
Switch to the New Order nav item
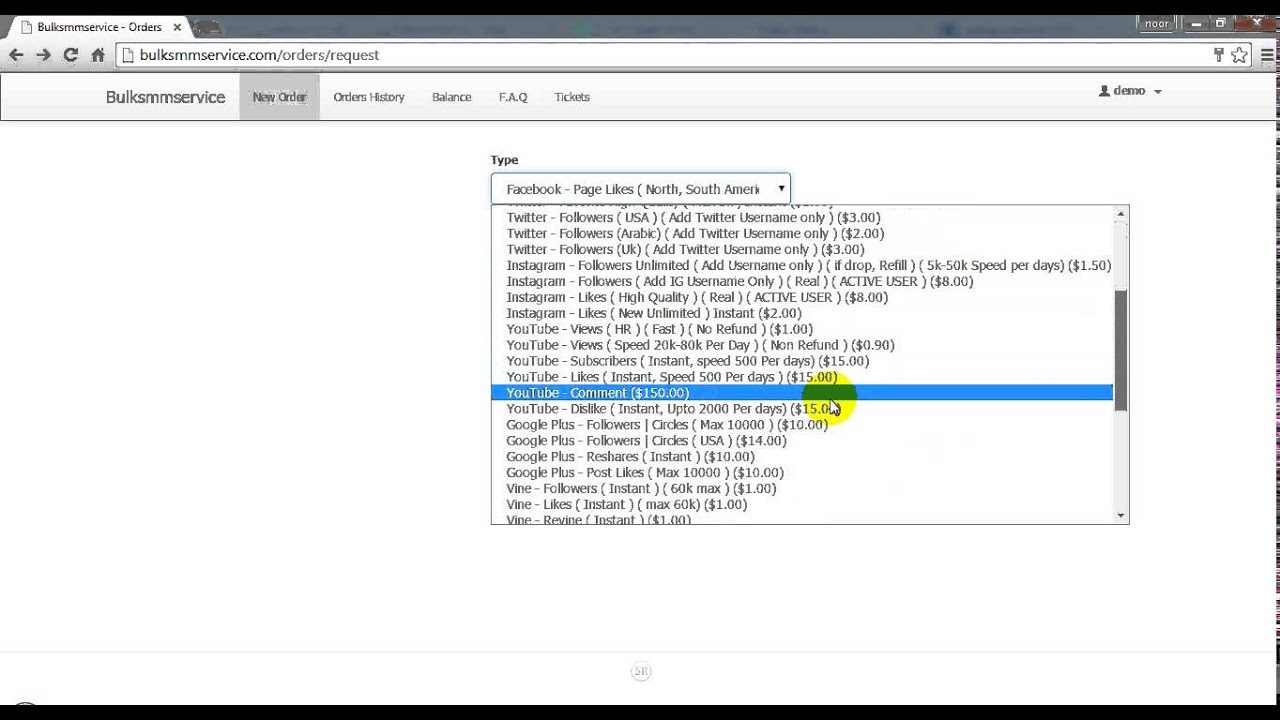pos(279,97)
